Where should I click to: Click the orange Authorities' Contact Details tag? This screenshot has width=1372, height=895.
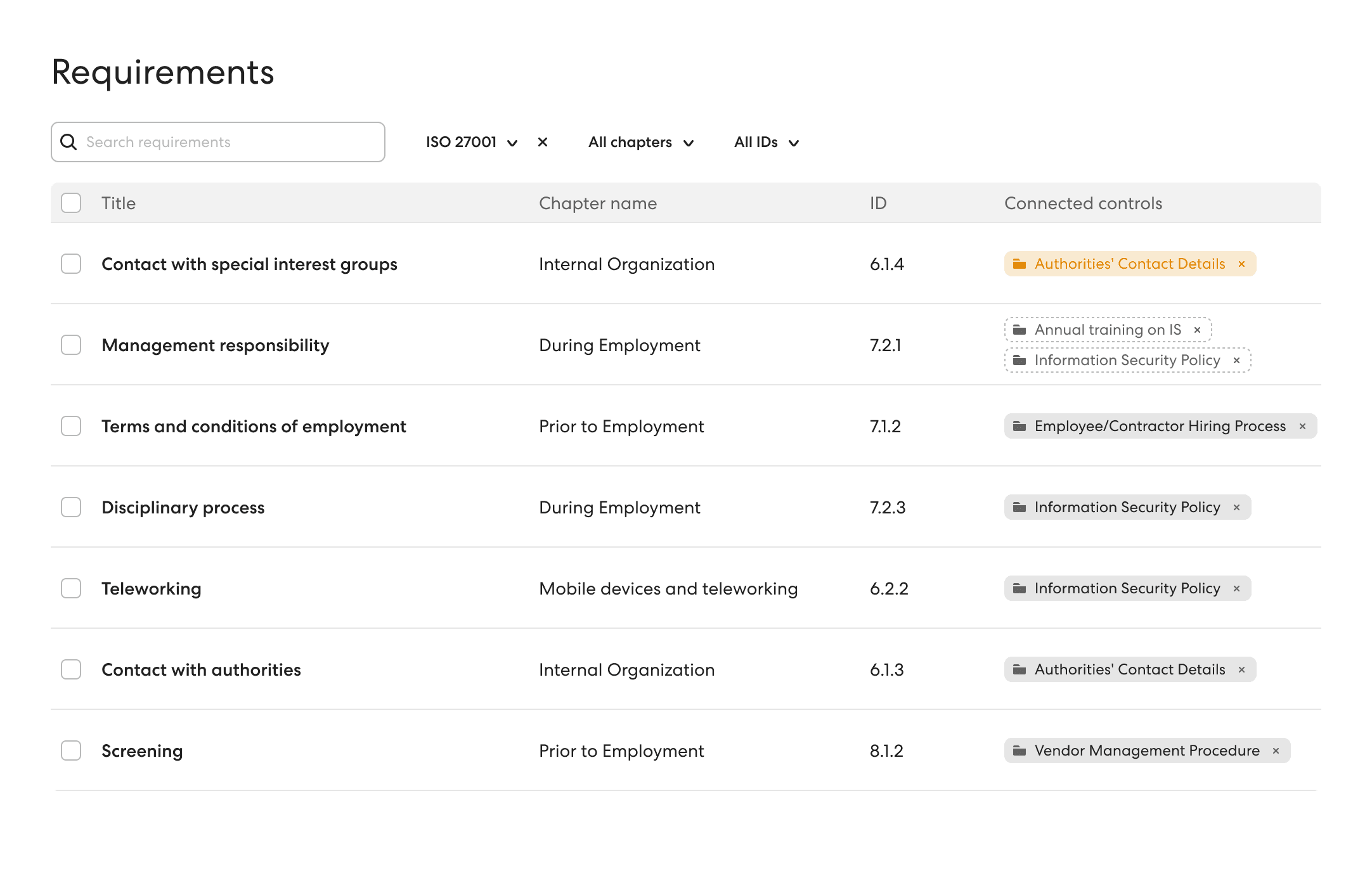(x=1130, y=264)
